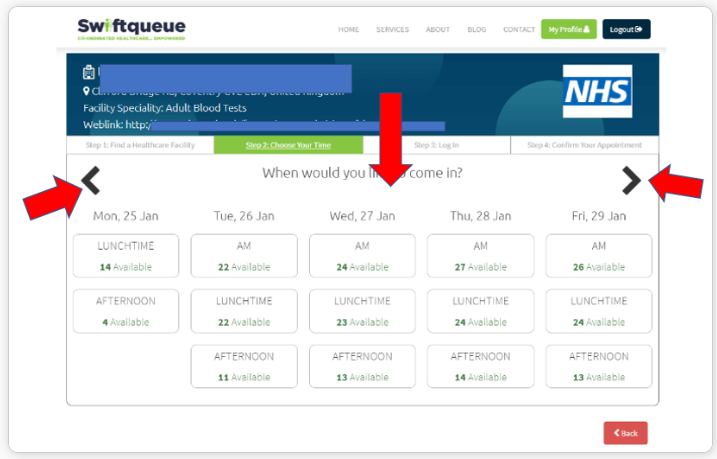
Task: Click the Logout button
Action: tap(626, 29)
